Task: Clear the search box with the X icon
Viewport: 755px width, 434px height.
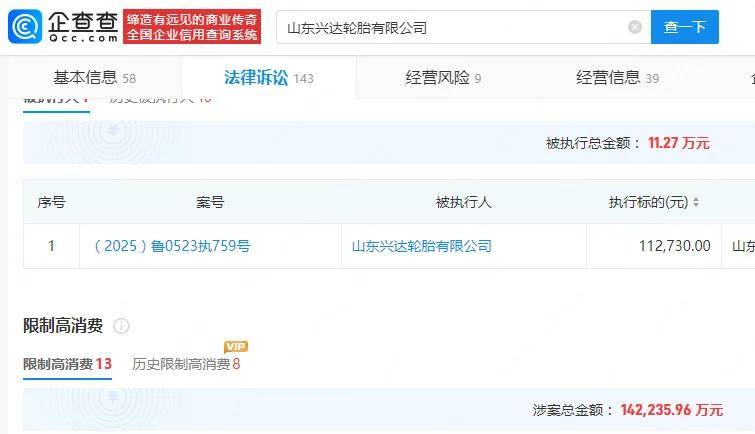Action: 635,27
